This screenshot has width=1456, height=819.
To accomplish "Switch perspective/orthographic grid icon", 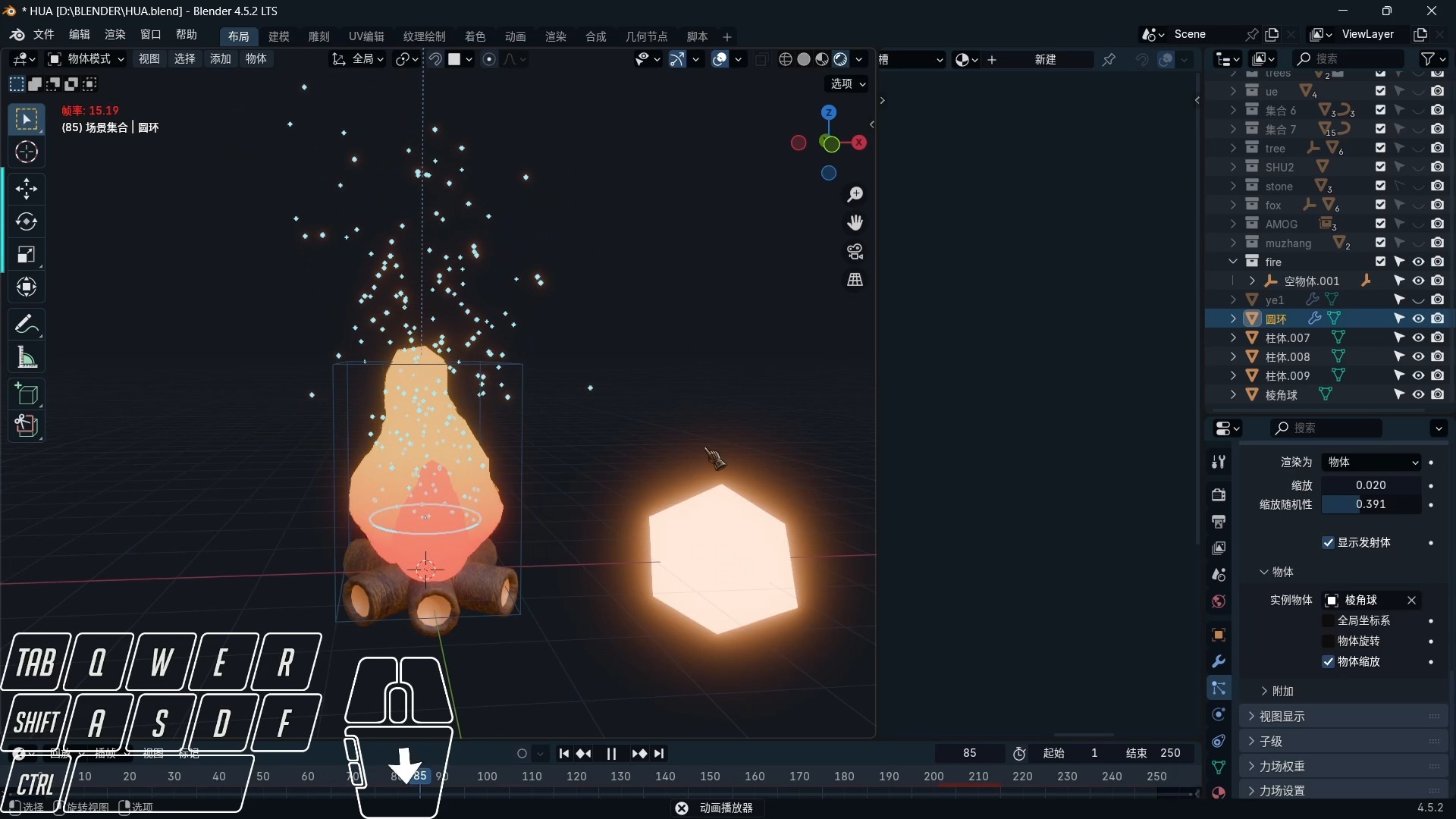I will tap(855, 280).
